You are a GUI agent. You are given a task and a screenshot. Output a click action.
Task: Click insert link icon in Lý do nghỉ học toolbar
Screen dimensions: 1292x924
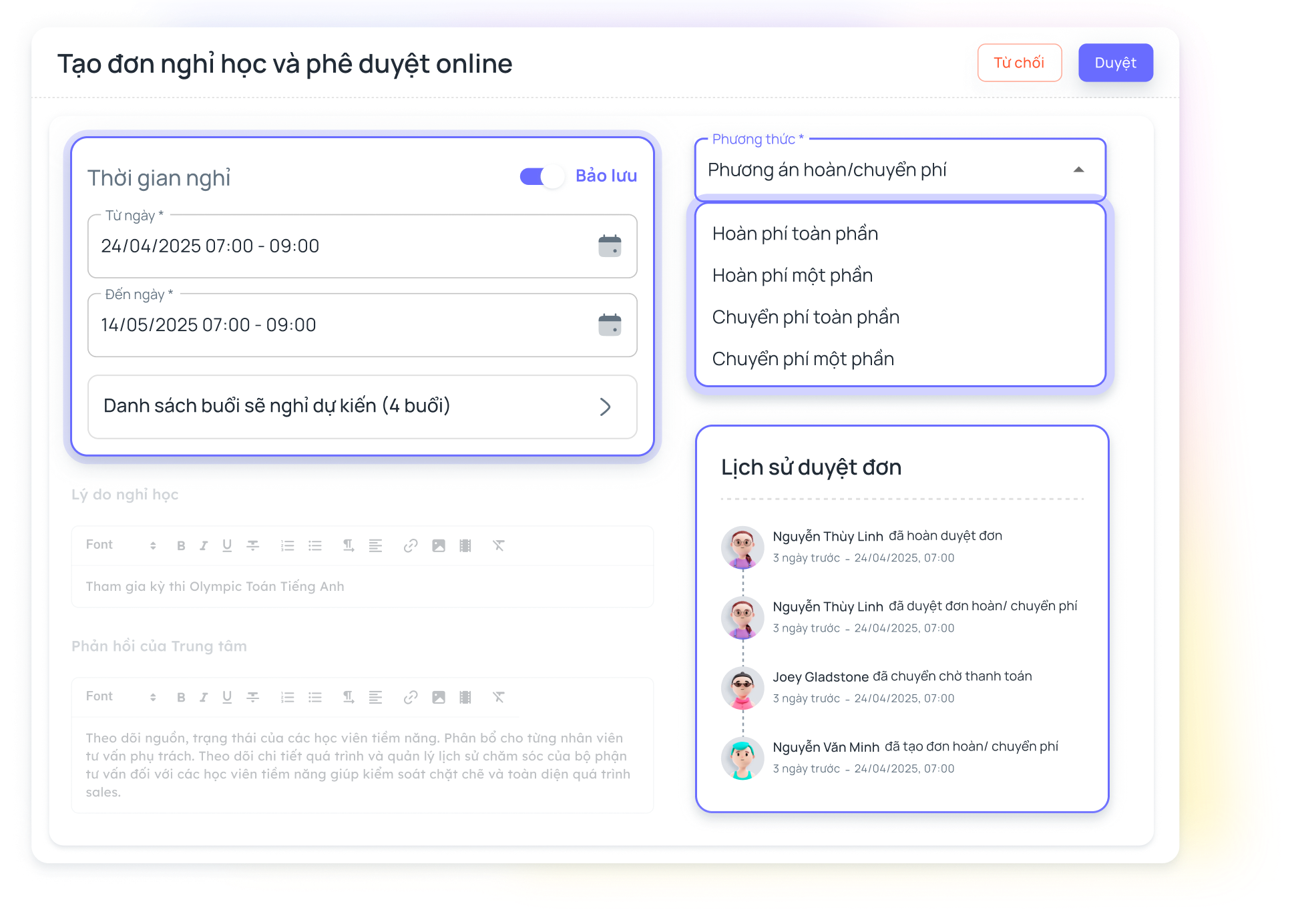coord(411,545)
